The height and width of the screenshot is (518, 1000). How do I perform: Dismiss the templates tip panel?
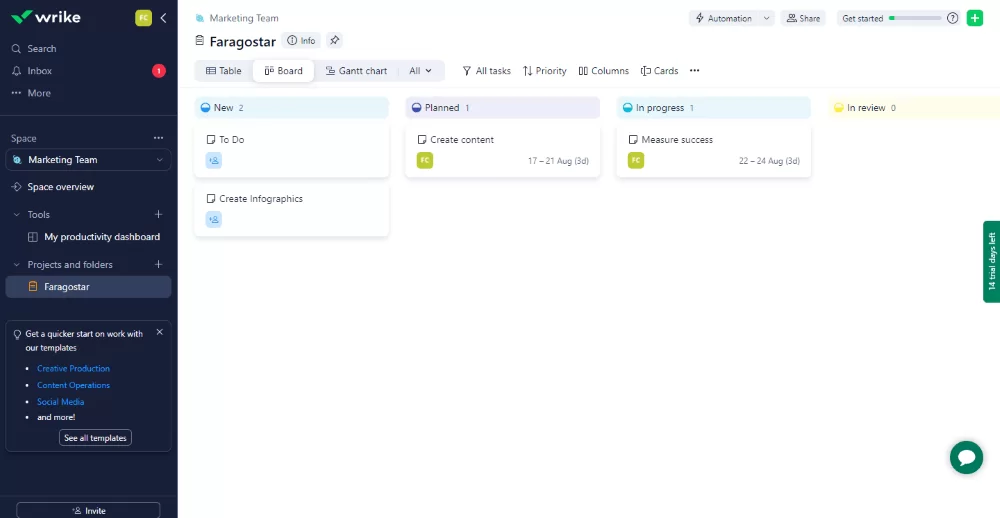159,332
